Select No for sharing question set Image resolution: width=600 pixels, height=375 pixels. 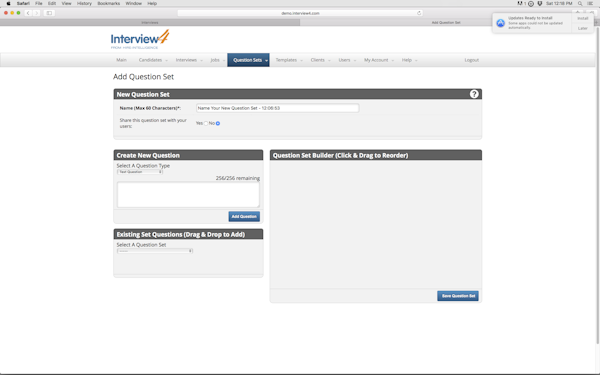point(218,123)
